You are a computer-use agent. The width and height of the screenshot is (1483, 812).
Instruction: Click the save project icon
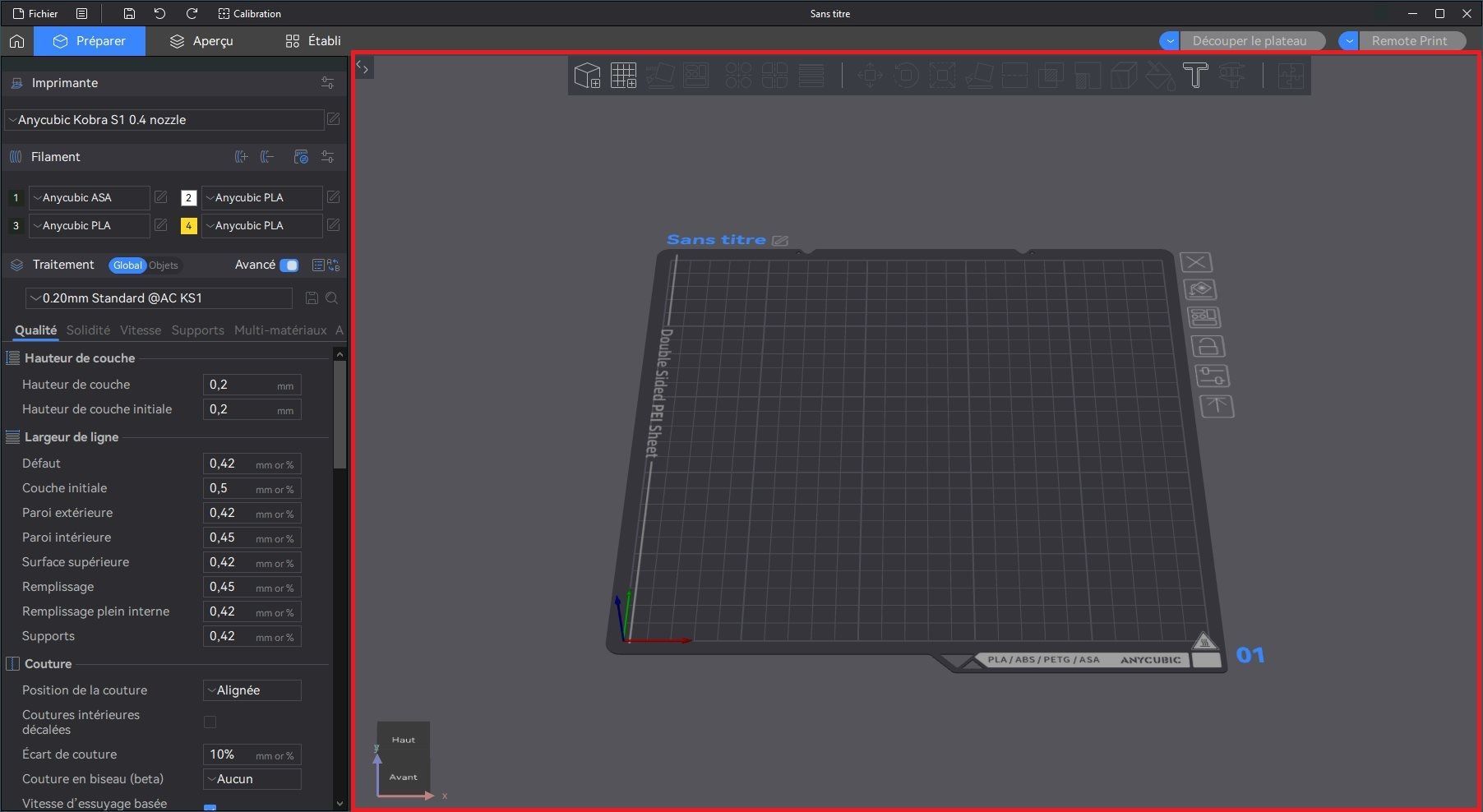[129, 14]
